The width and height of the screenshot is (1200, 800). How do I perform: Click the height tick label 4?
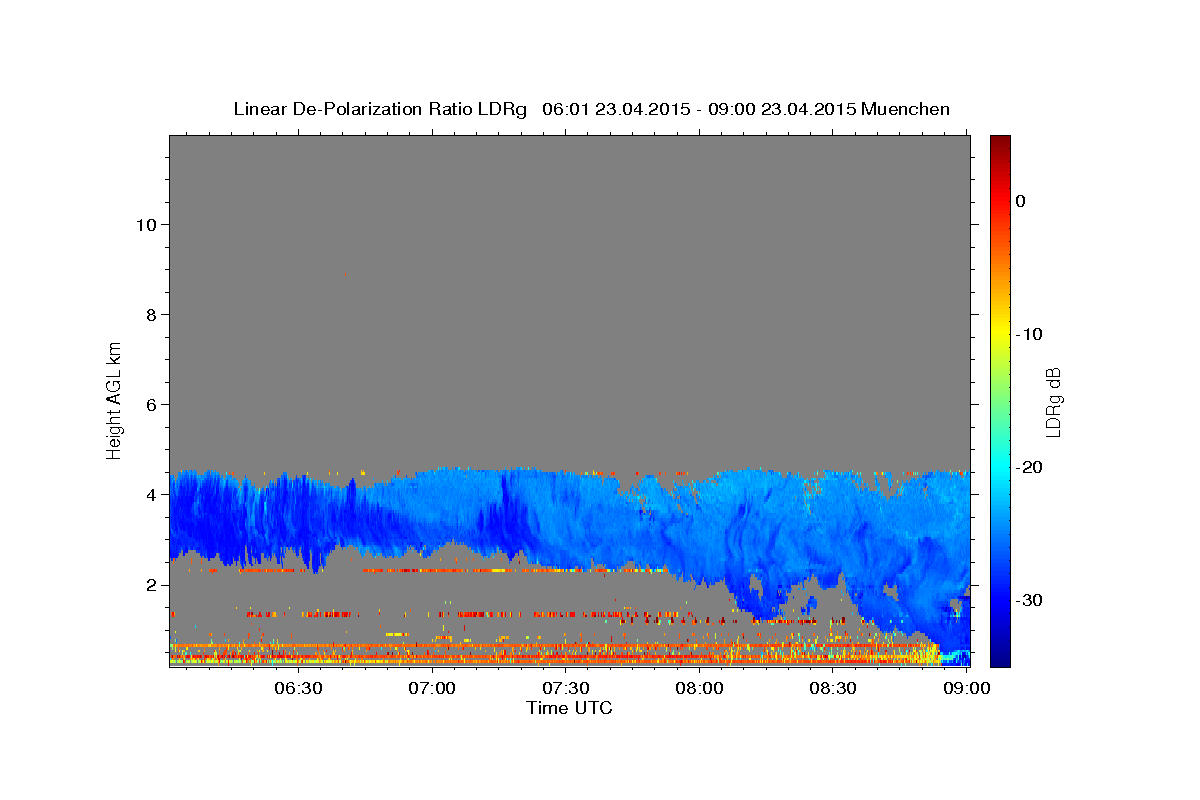tap(150, 494)
